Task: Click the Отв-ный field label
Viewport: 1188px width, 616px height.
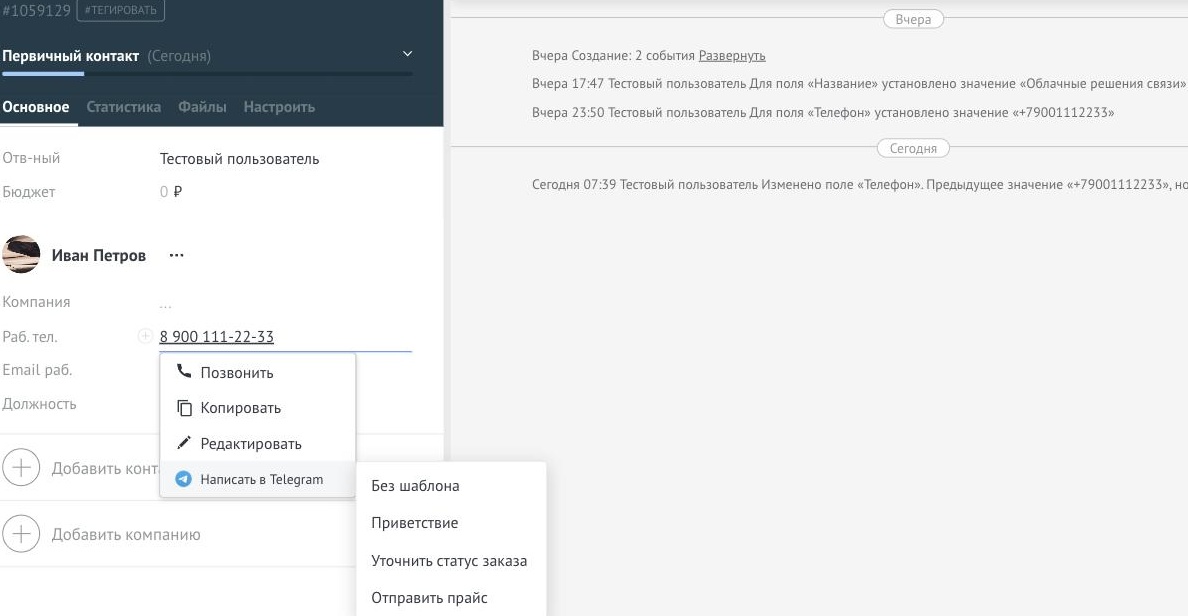Action: pyautogui.click(x=31, y=158)
